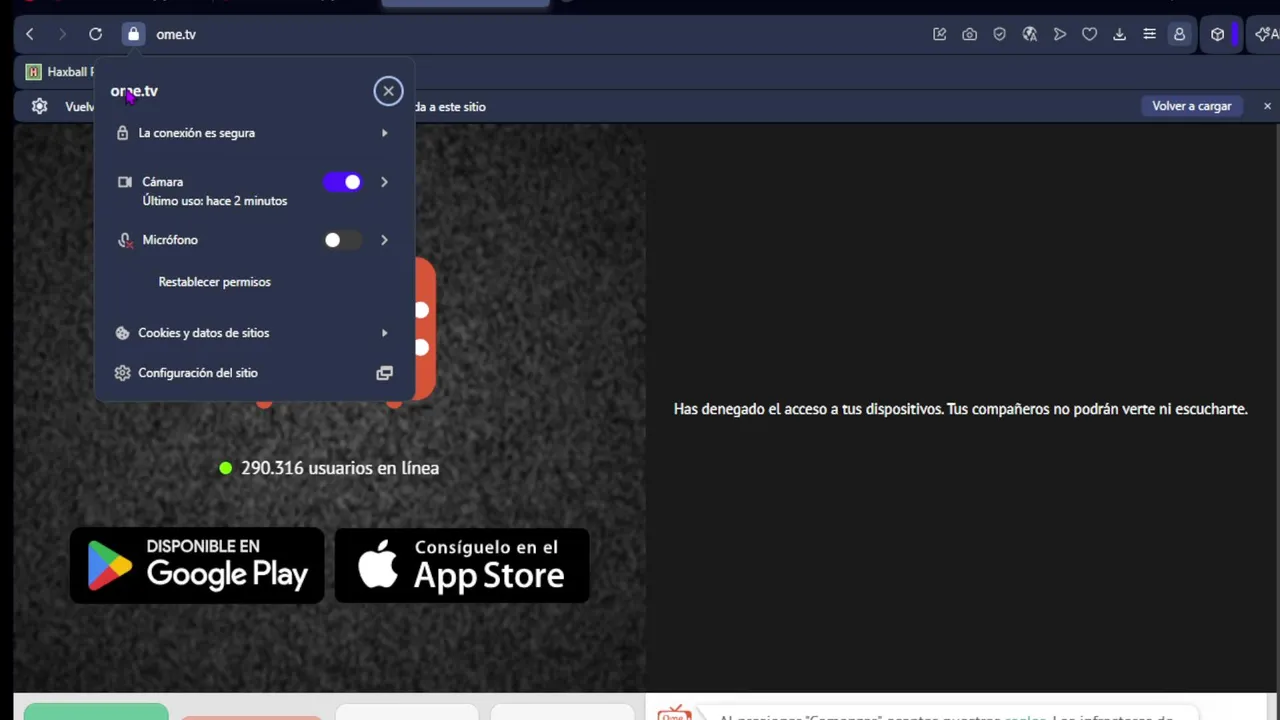The height and width of the screenshot is (720, 1280).
Task: Click the forward navigation arrow
Action: point(62,34)
